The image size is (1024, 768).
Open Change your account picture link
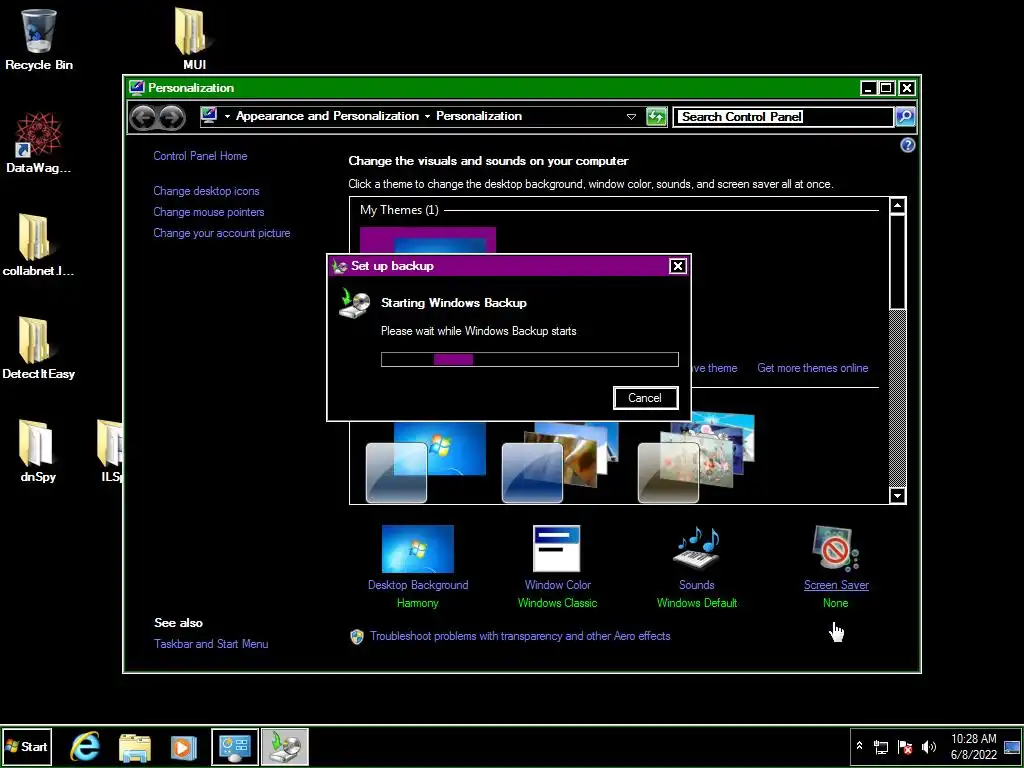click(x=221, y=232)
